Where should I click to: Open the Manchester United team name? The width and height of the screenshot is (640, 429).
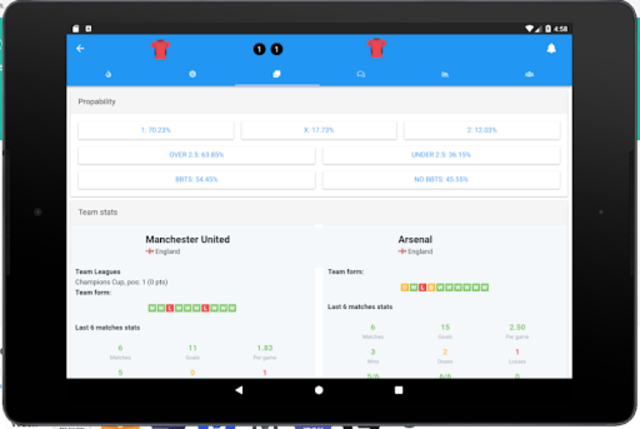188,240
